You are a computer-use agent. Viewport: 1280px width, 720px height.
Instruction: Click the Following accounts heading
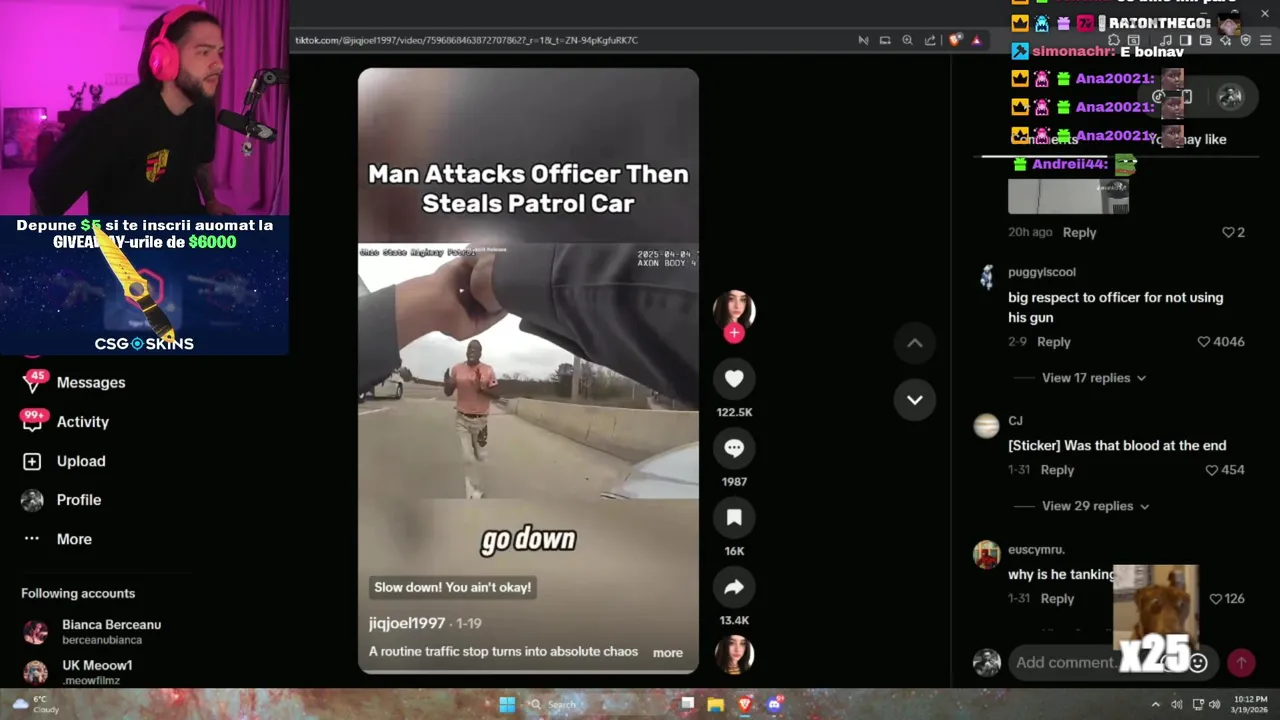(78, 594)
